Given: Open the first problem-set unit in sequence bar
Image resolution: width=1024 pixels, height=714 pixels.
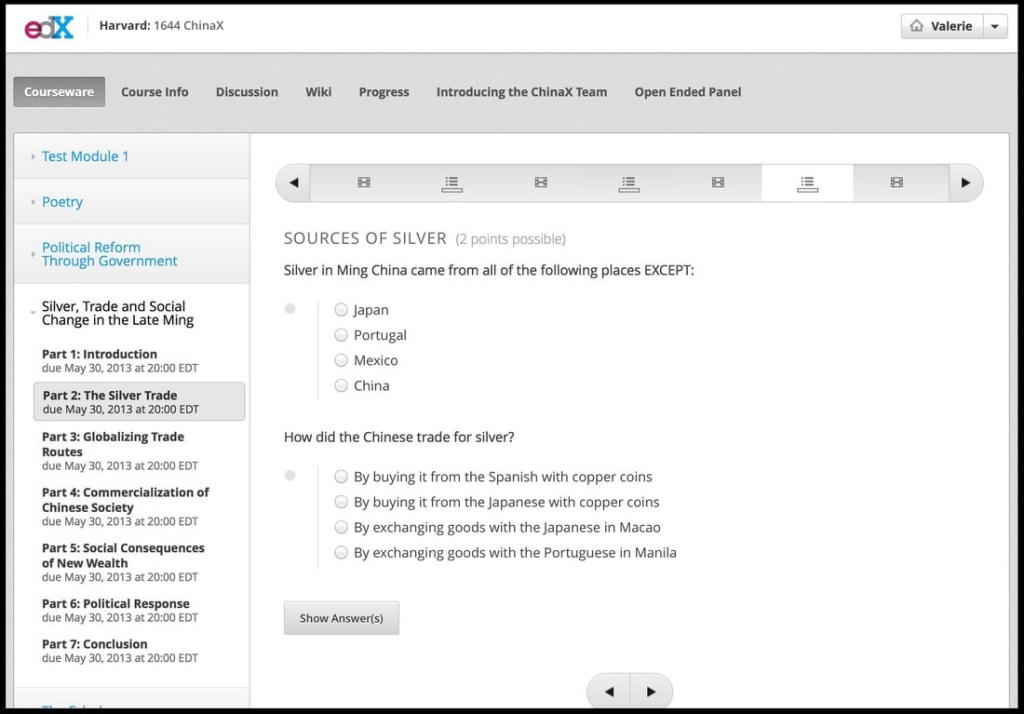Looking at the screenshot, I should (452, 183).
